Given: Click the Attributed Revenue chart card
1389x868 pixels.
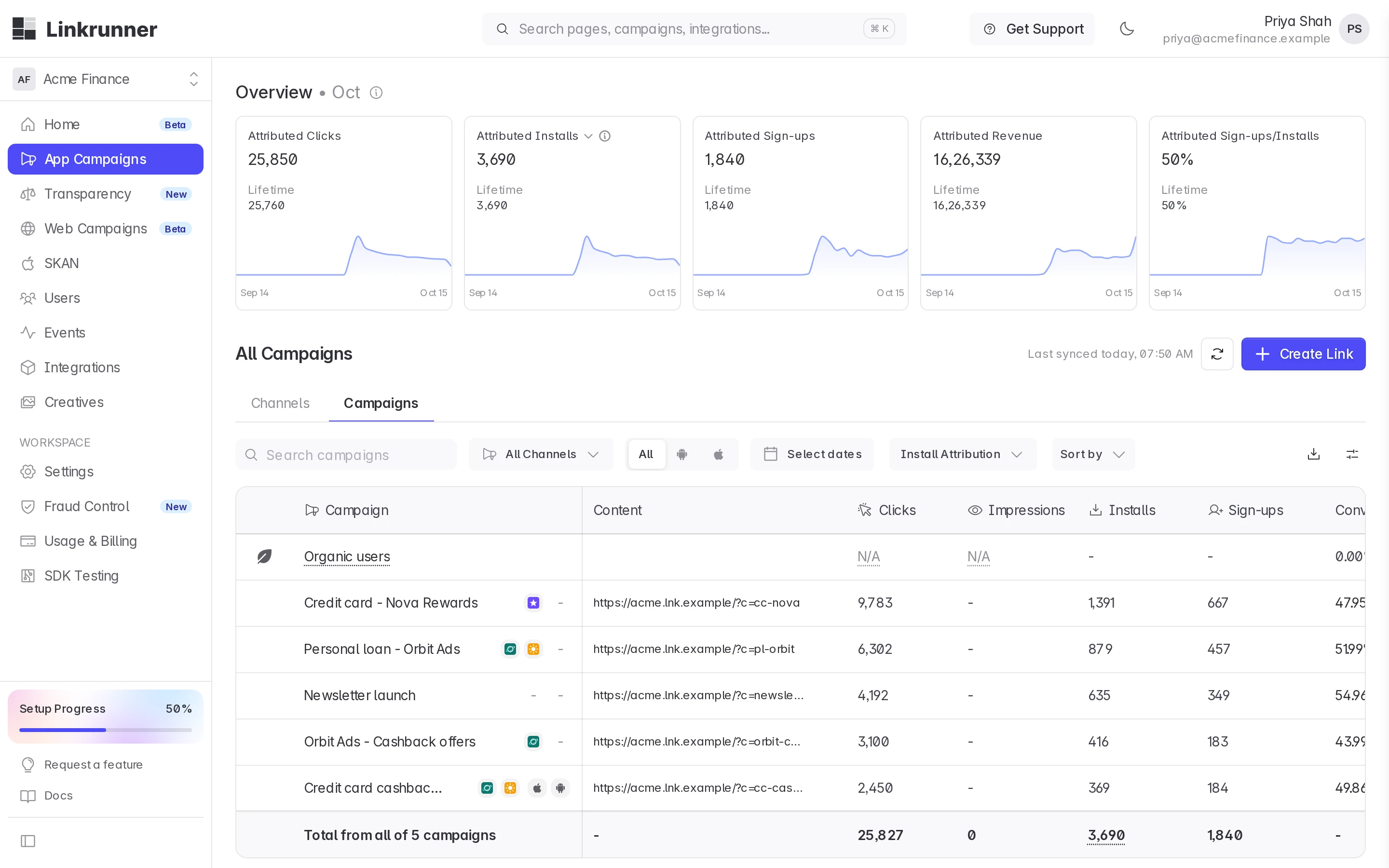Looking at the screenshot, I should pyautogui.click(x=1028, y=213).
